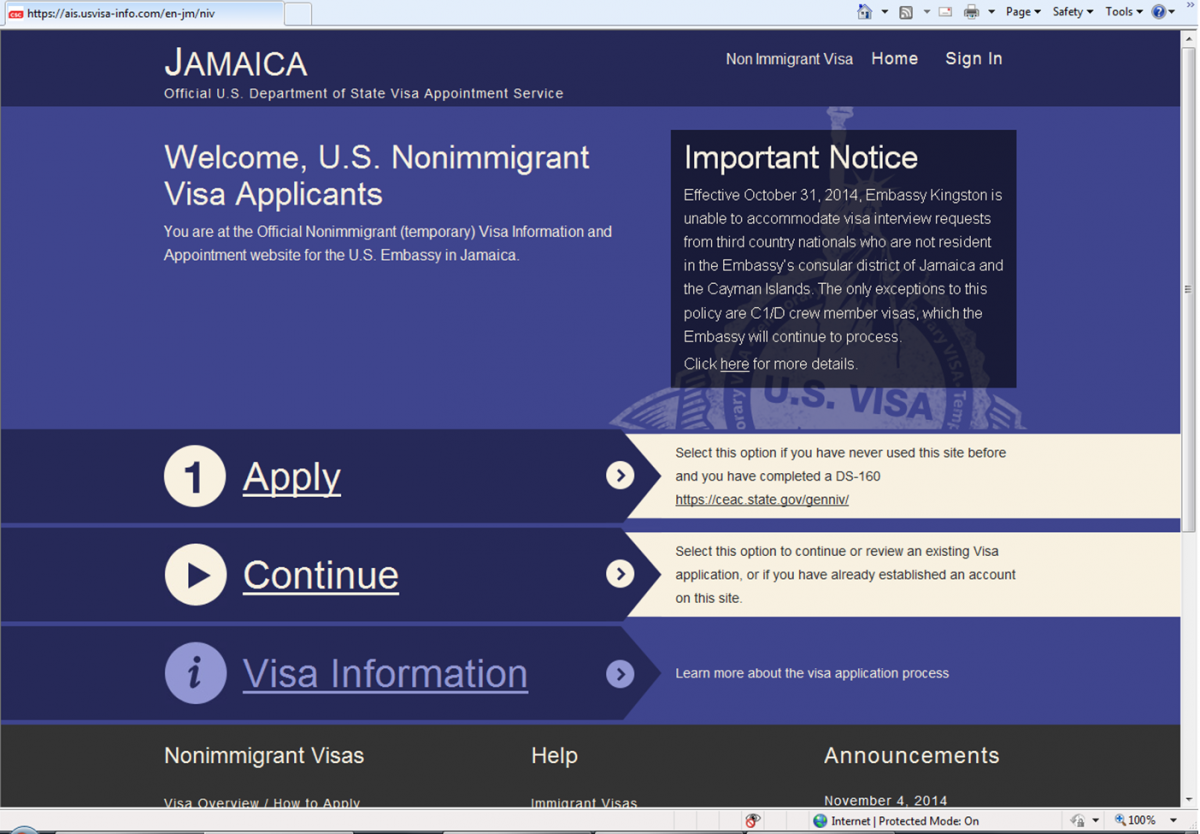The width and height of the screenshot is (1200, 834).
Task: Click the arrow circle in Visa Information row
Action: [x=620, y=674]
